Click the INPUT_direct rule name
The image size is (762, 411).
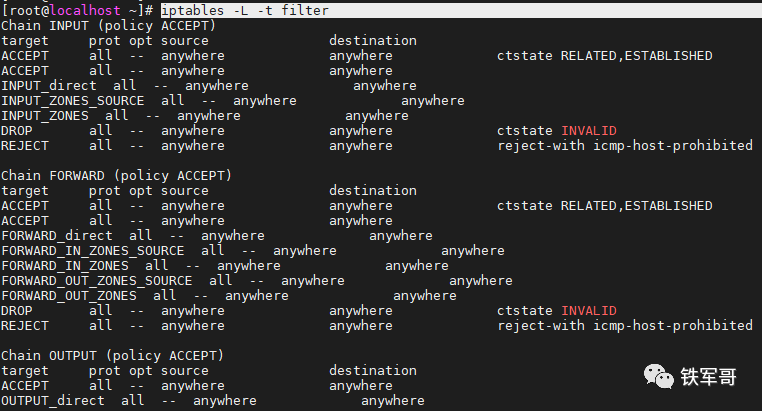tap(49, 85)
